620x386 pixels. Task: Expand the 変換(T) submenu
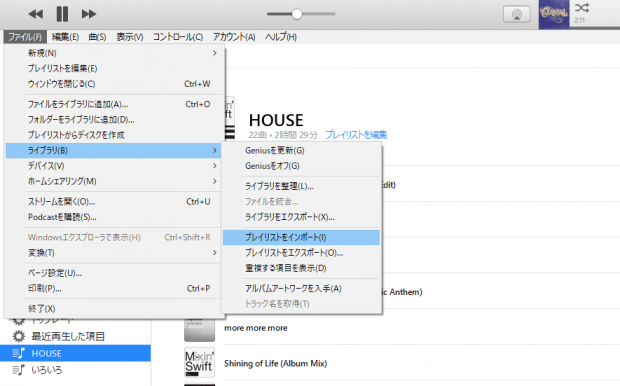tap(113, 253)
